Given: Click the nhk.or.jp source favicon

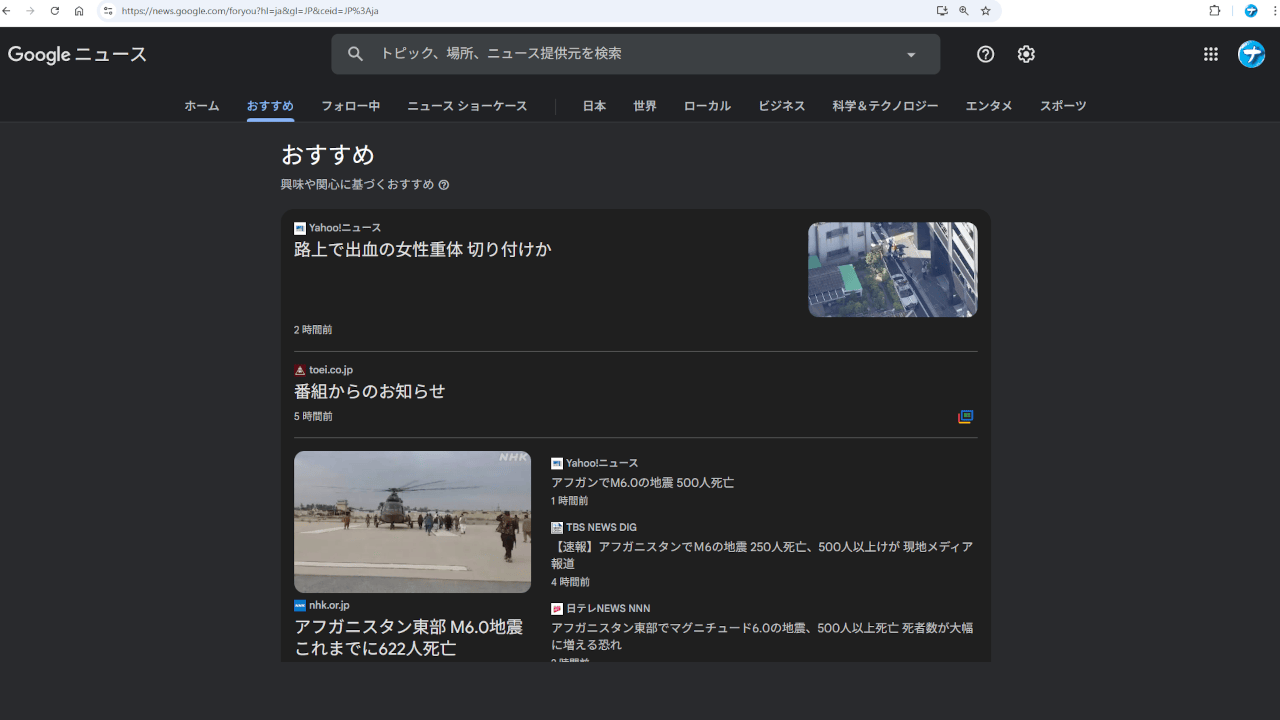Looking at the screenshot, I should tap(300, 606).
